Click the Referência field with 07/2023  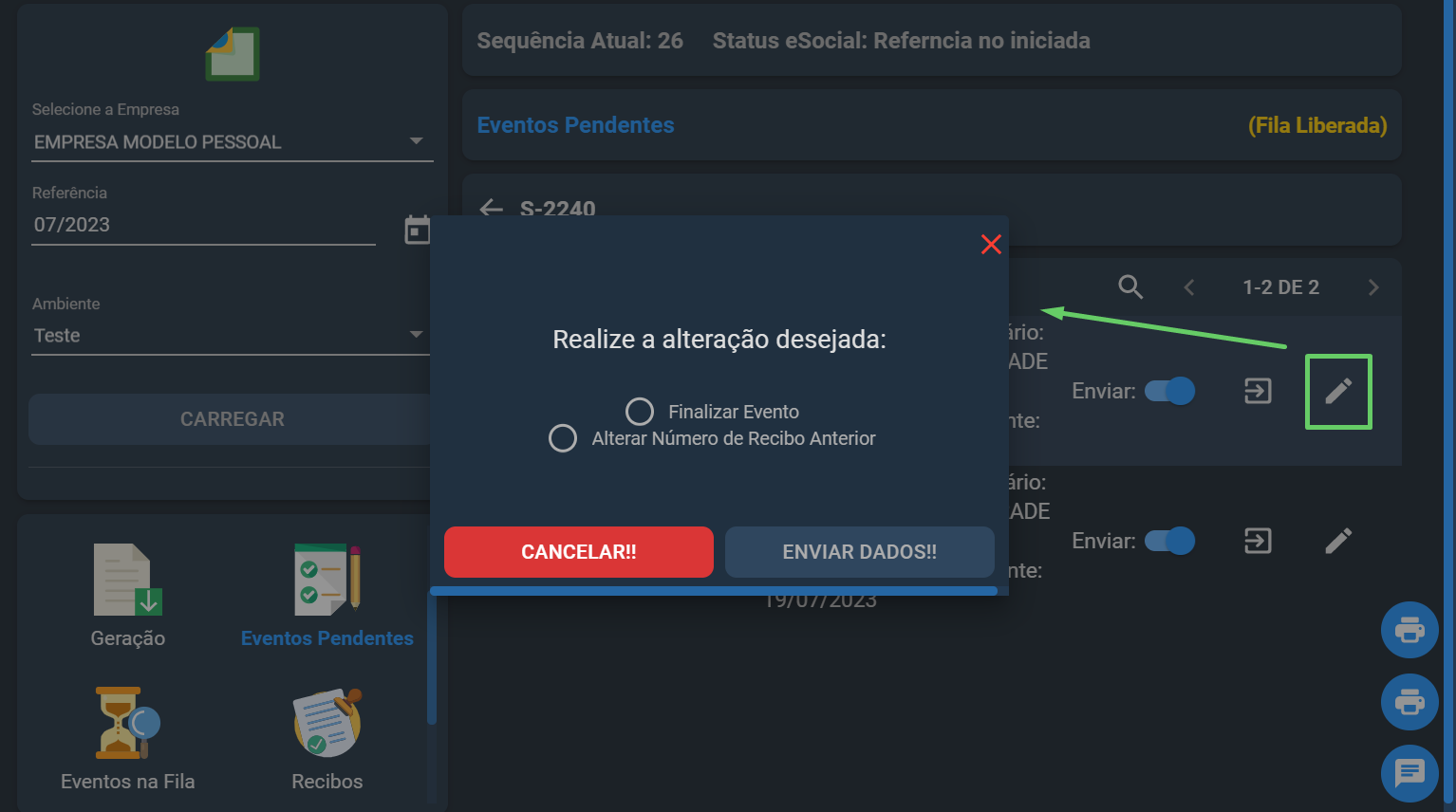point(203,226)
